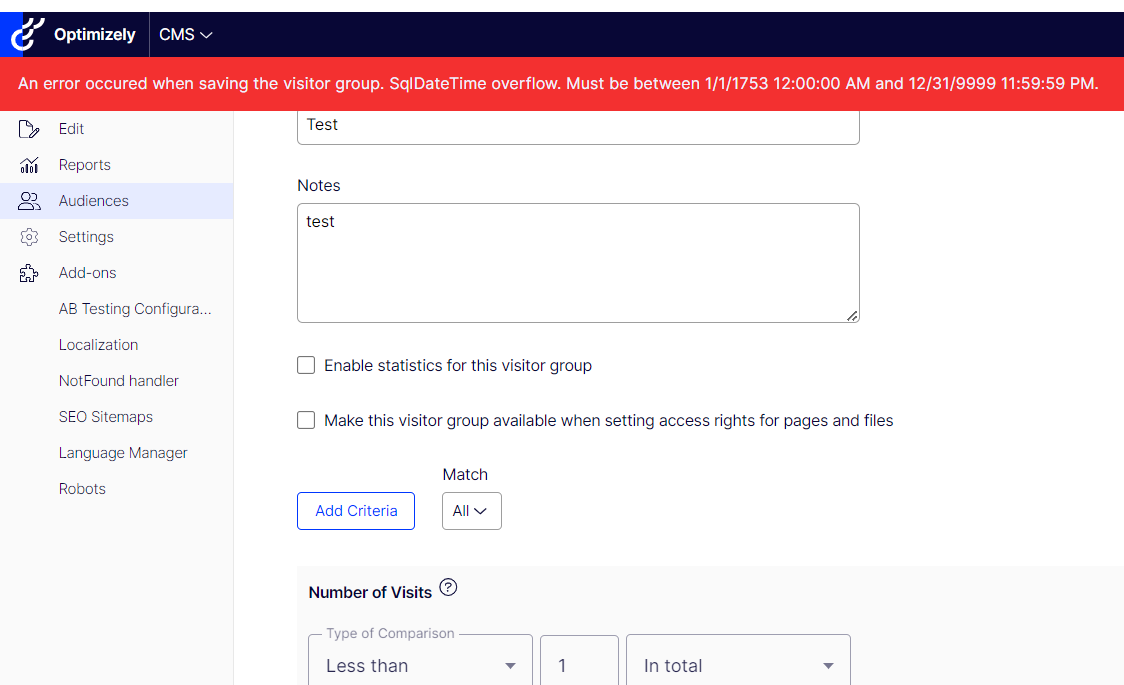1124x685 pixels.
Task: Click the Add-ons puzzle icon
Action: click(29, 273)
